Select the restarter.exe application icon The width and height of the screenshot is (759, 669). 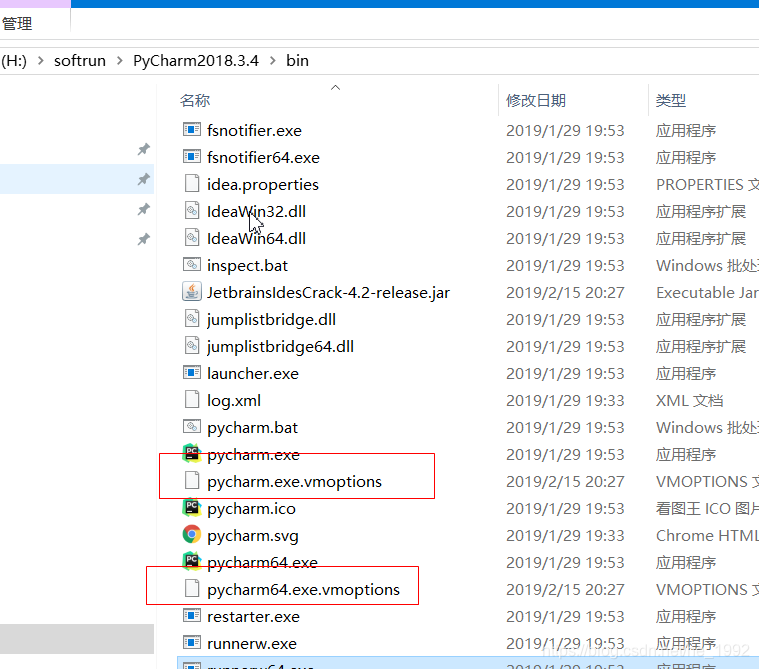tap(192, 616)
